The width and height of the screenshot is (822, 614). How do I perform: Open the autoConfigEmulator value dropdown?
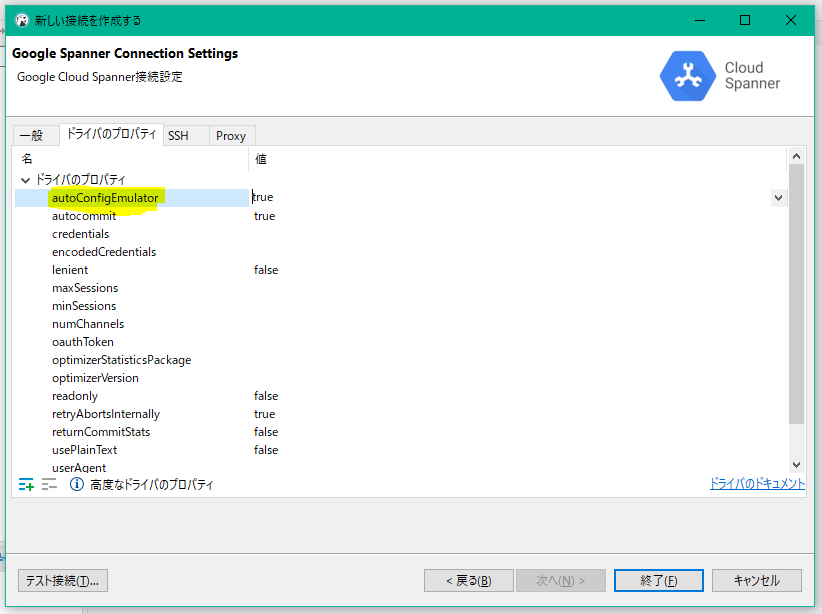click(778, 198)
